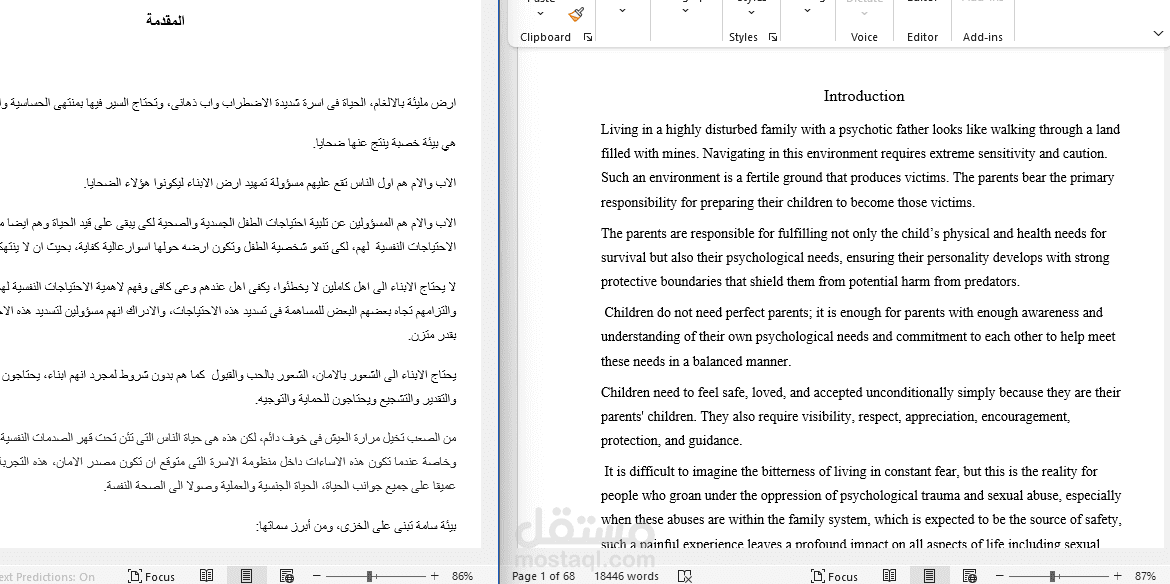The image size is (1170, 584).
Task: Switch English document to Read Mode
Action: 889,576
